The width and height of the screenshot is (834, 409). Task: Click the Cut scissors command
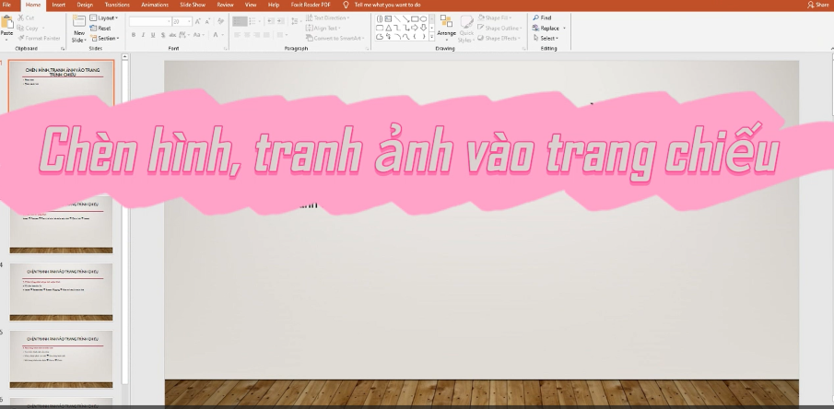[x=26, y=18]
